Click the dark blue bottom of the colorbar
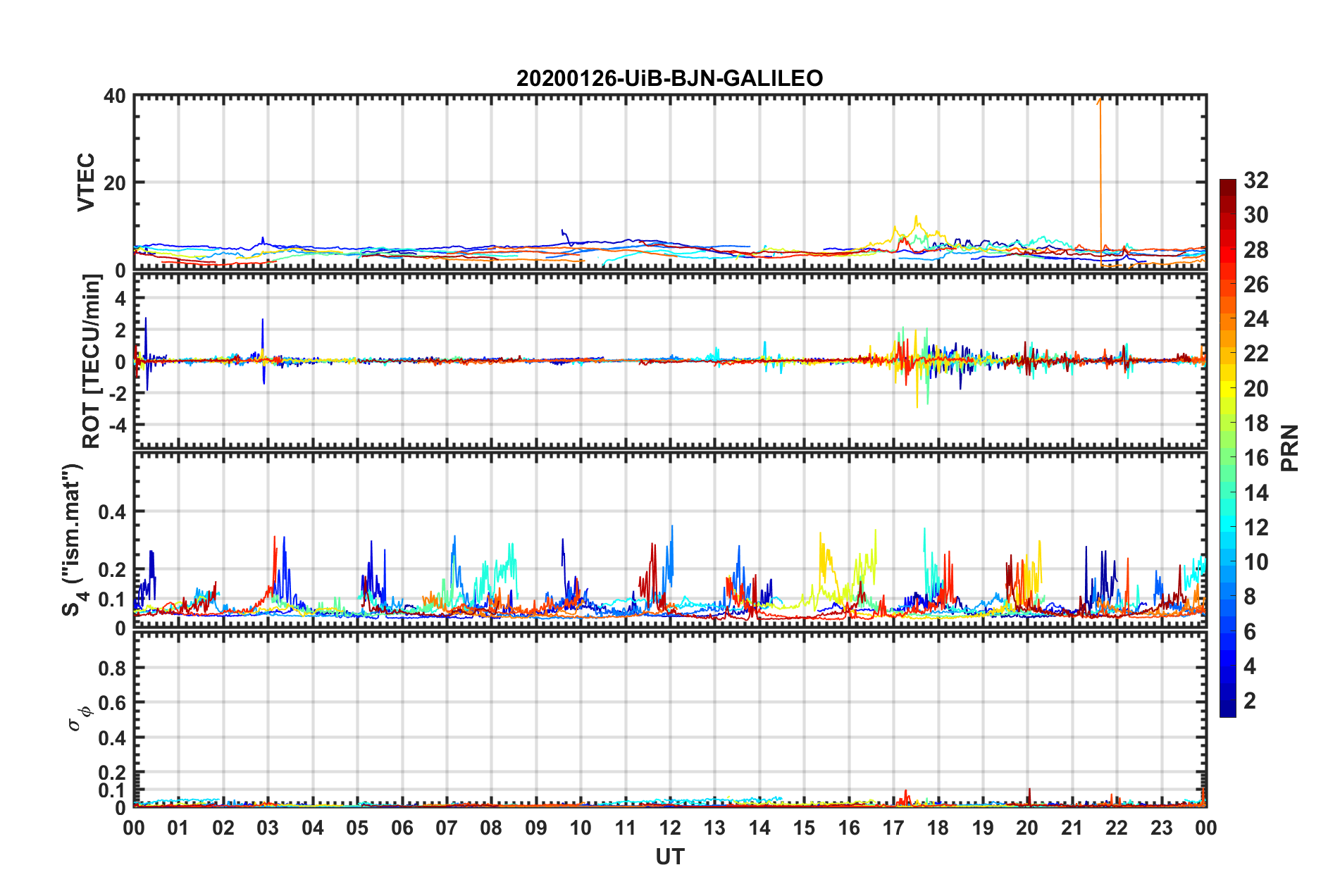The image size is (1340, 896). click(x=1228, y=709)
